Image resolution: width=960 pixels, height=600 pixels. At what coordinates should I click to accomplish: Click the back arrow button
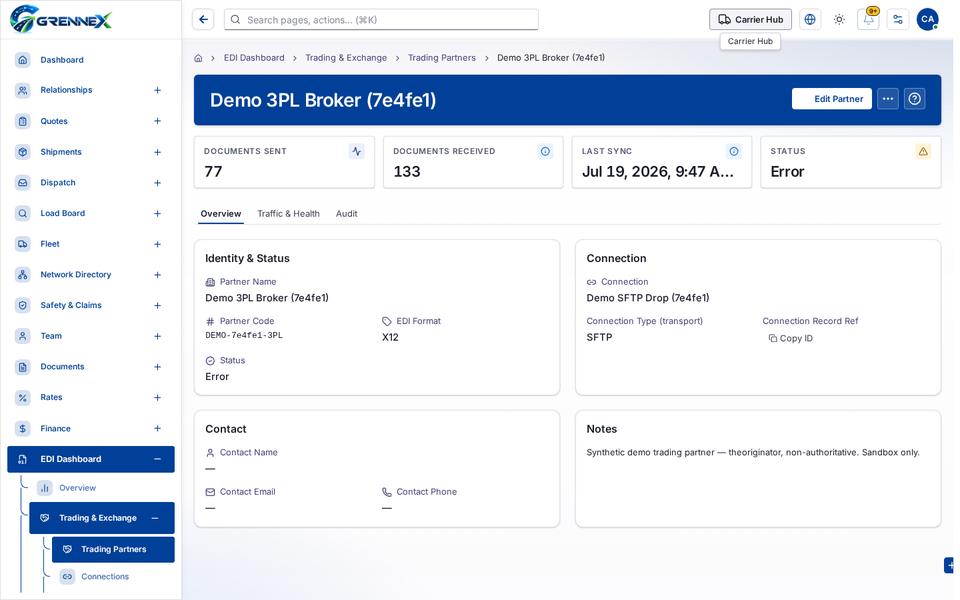(203, 20)
